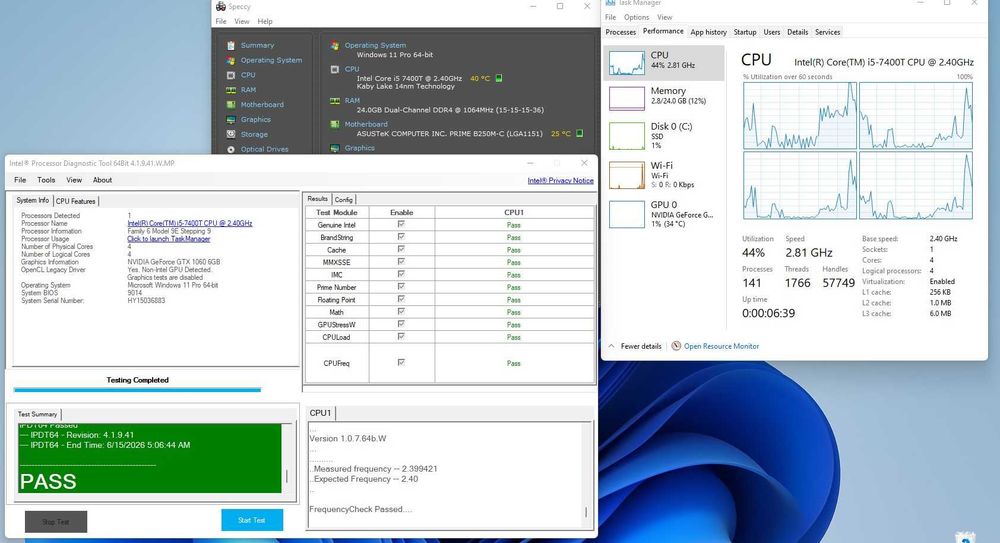
Task: Click green CPU temperature indicator at 40 °C
Action: [x=499, y=78]
